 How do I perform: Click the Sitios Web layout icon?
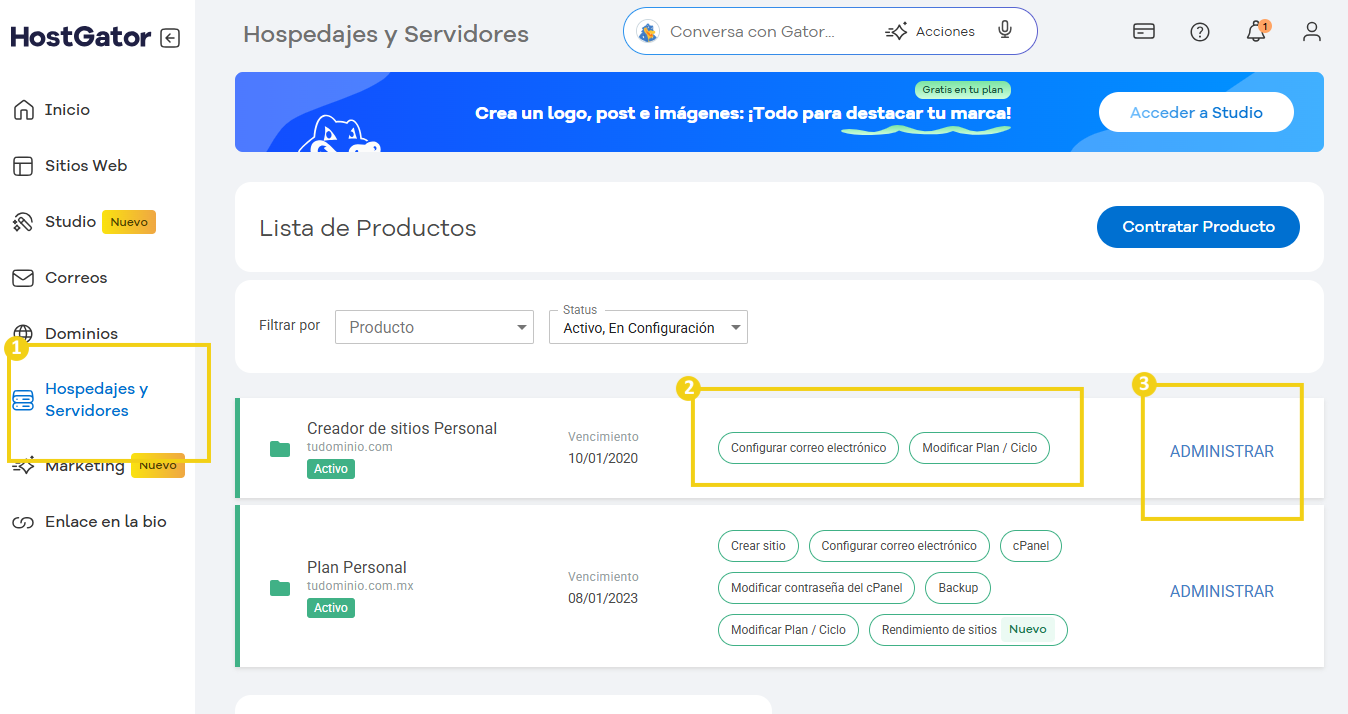[23, 166]
